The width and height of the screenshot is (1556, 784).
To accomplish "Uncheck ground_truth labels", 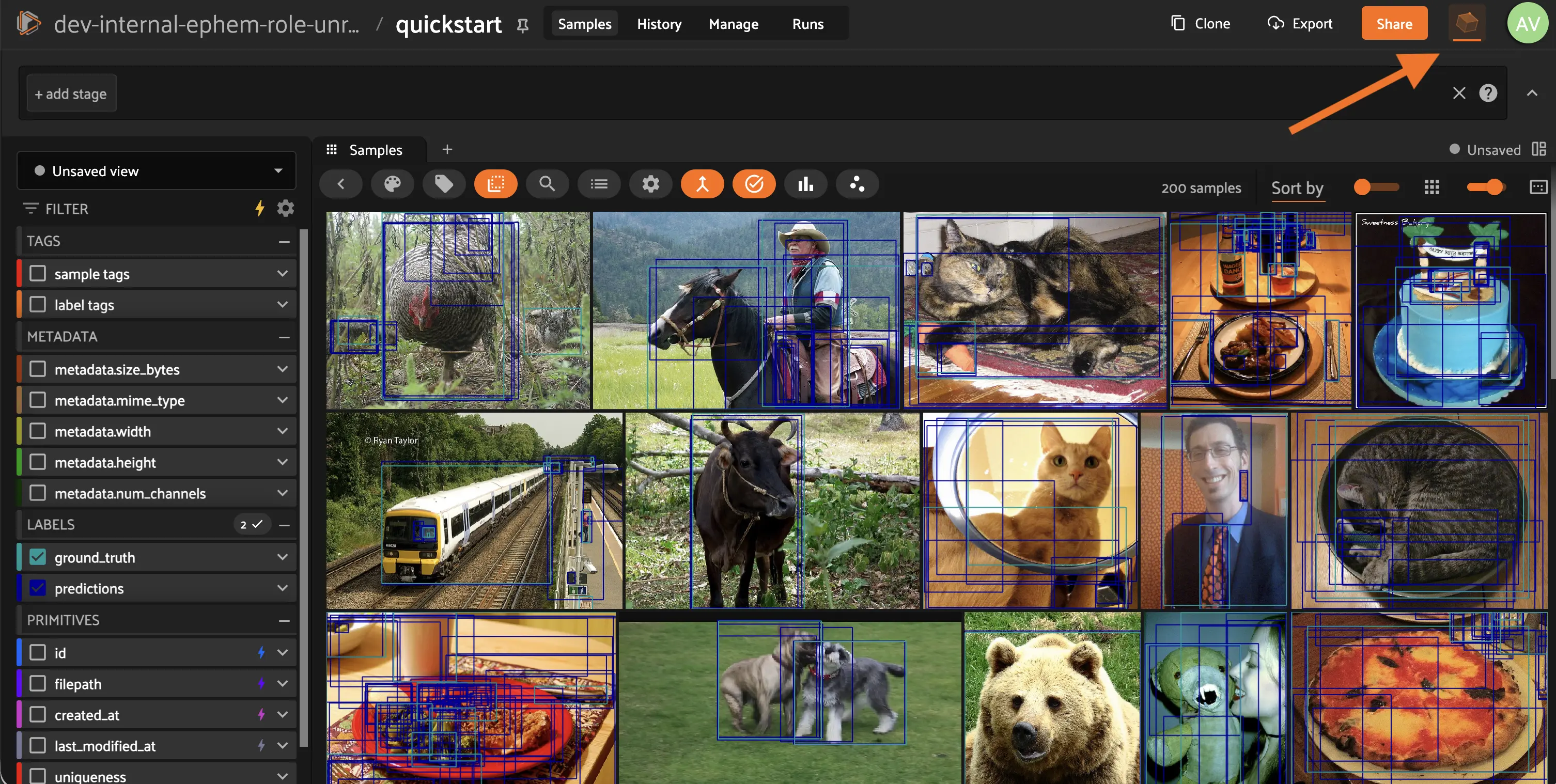I will (37, 557).
